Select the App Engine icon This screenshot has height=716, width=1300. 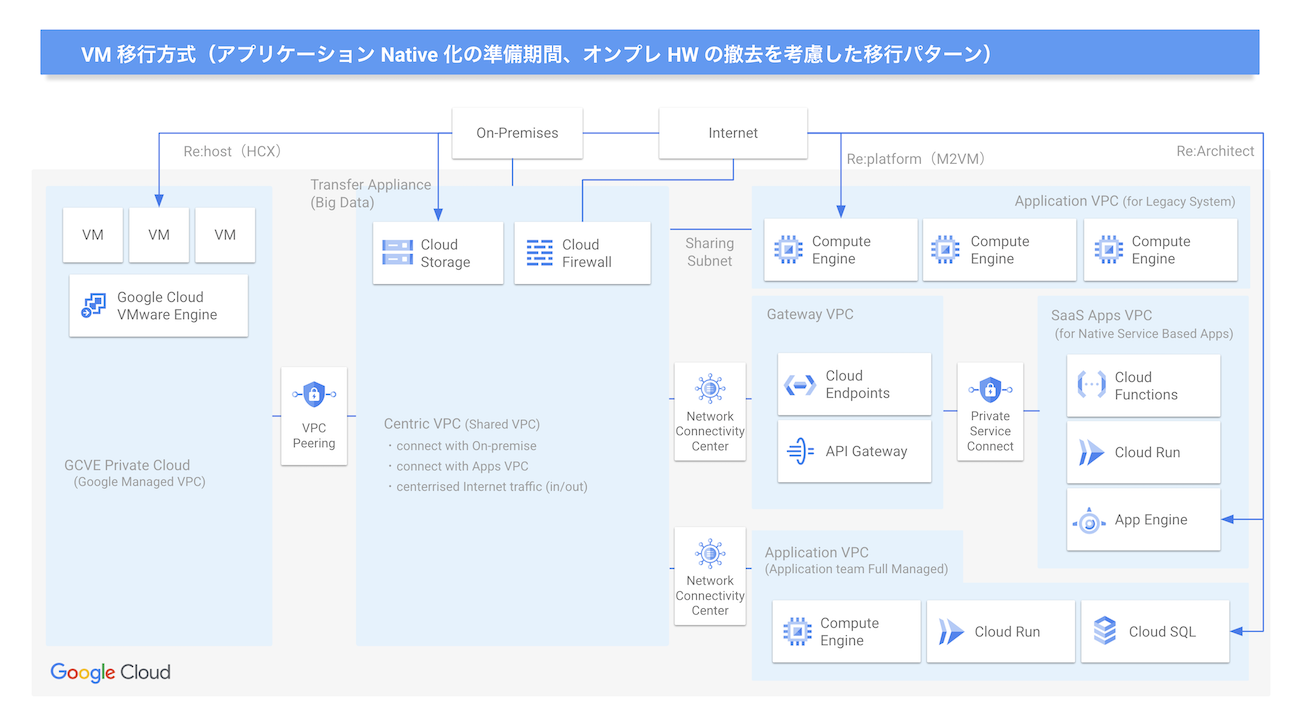pyautogui.click(x=1088, y=521)
